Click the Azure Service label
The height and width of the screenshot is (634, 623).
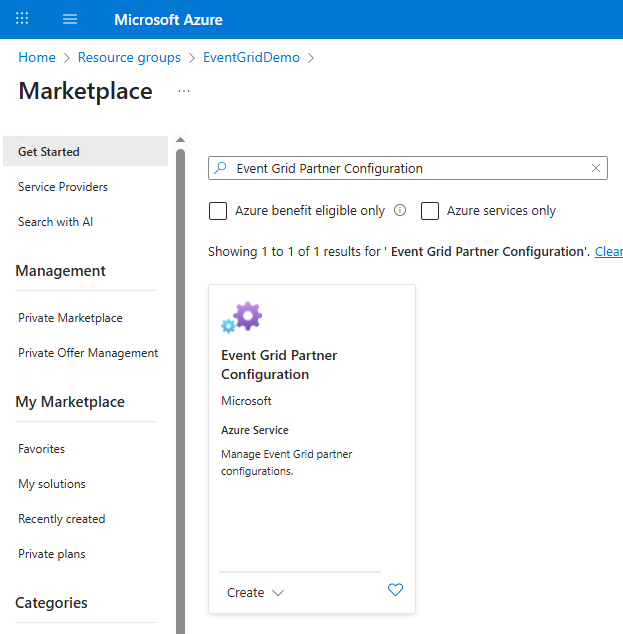[x=255, y=430]
